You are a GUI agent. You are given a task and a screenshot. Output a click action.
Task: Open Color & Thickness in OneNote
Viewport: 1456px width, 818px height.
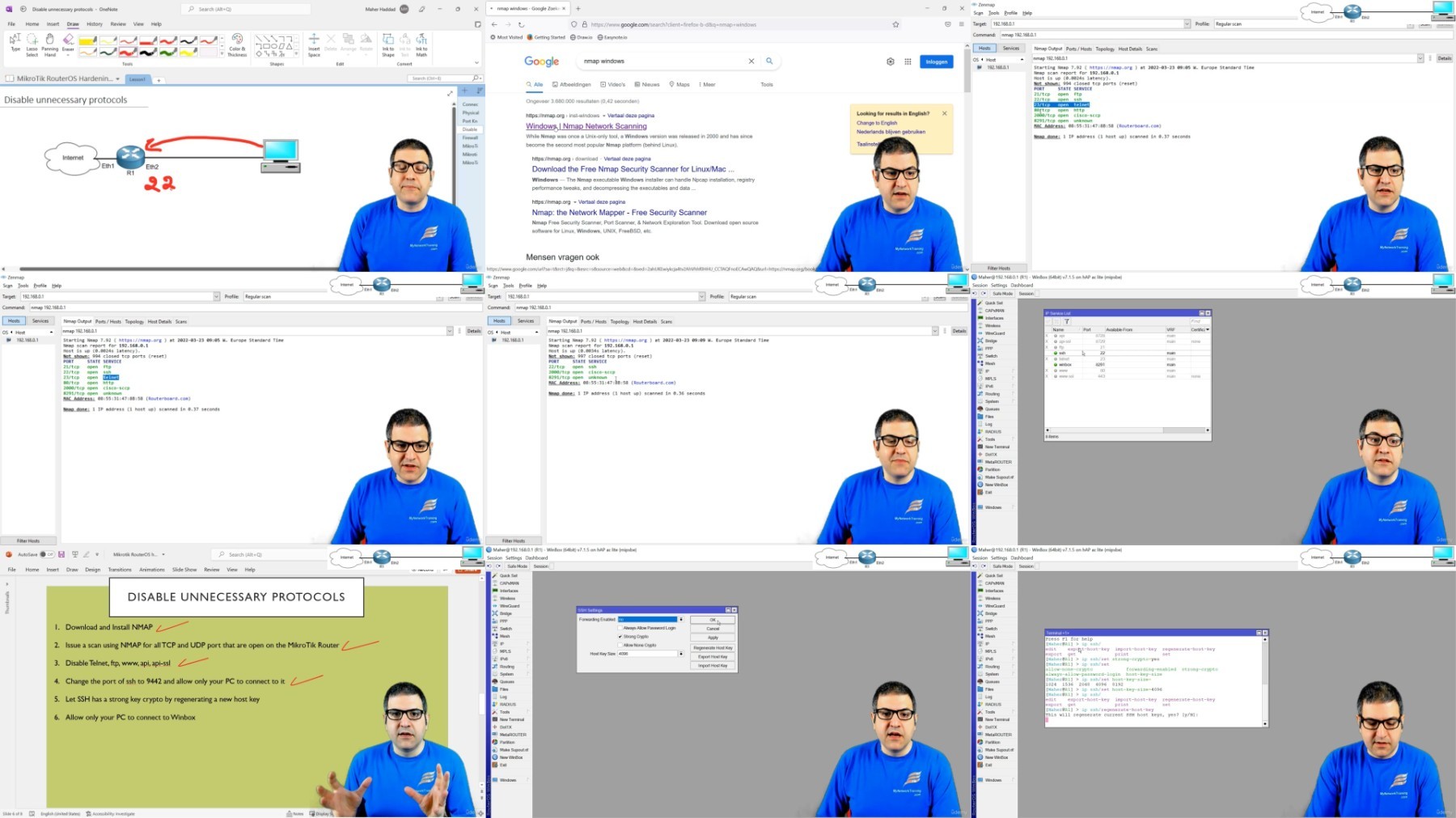(x=237, y=45)
